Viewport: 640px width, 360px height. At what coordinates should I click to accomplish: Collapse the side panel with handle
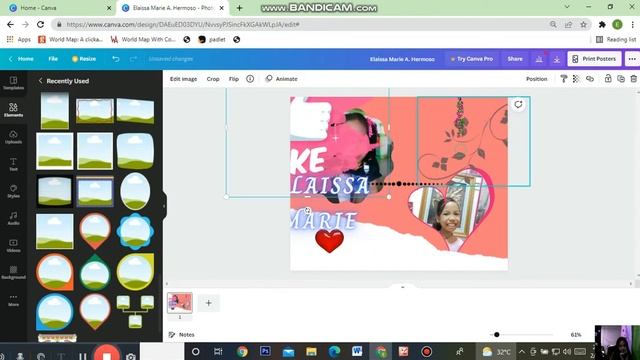tap(164, 205)
